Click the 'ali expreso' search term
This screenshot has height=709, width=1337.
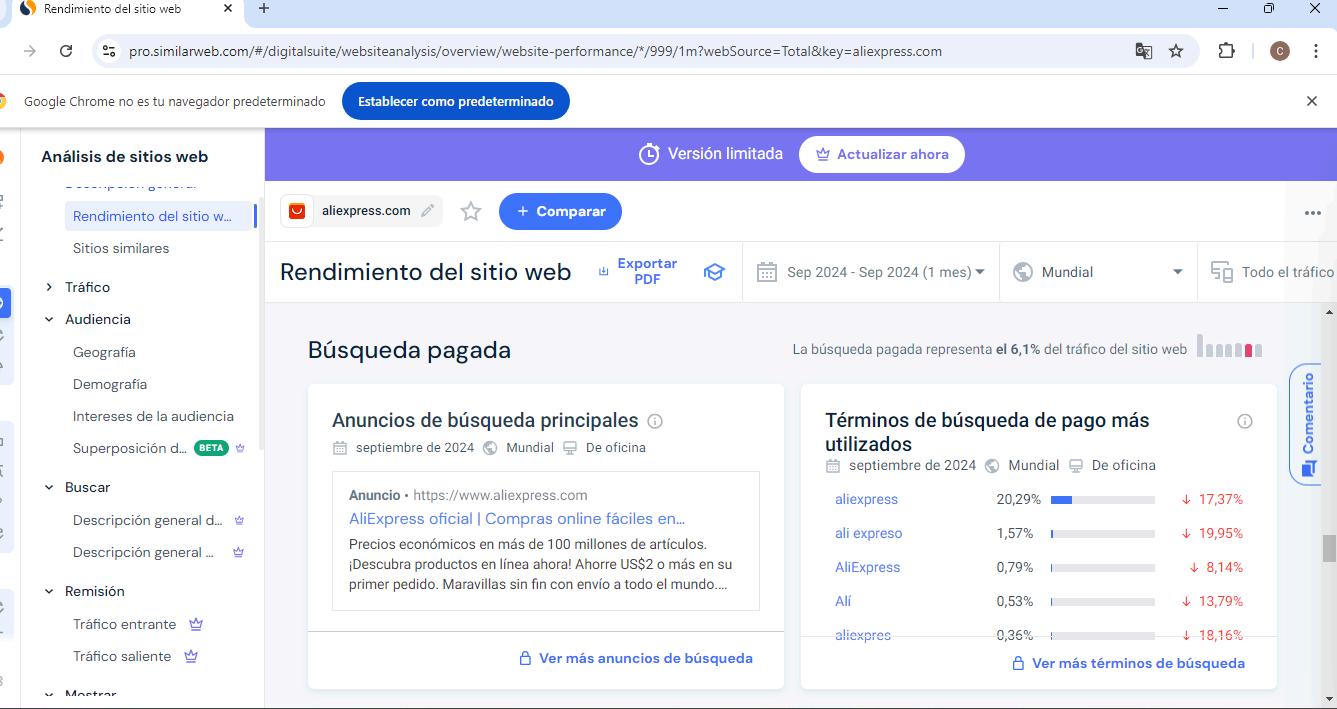[868, 533]
